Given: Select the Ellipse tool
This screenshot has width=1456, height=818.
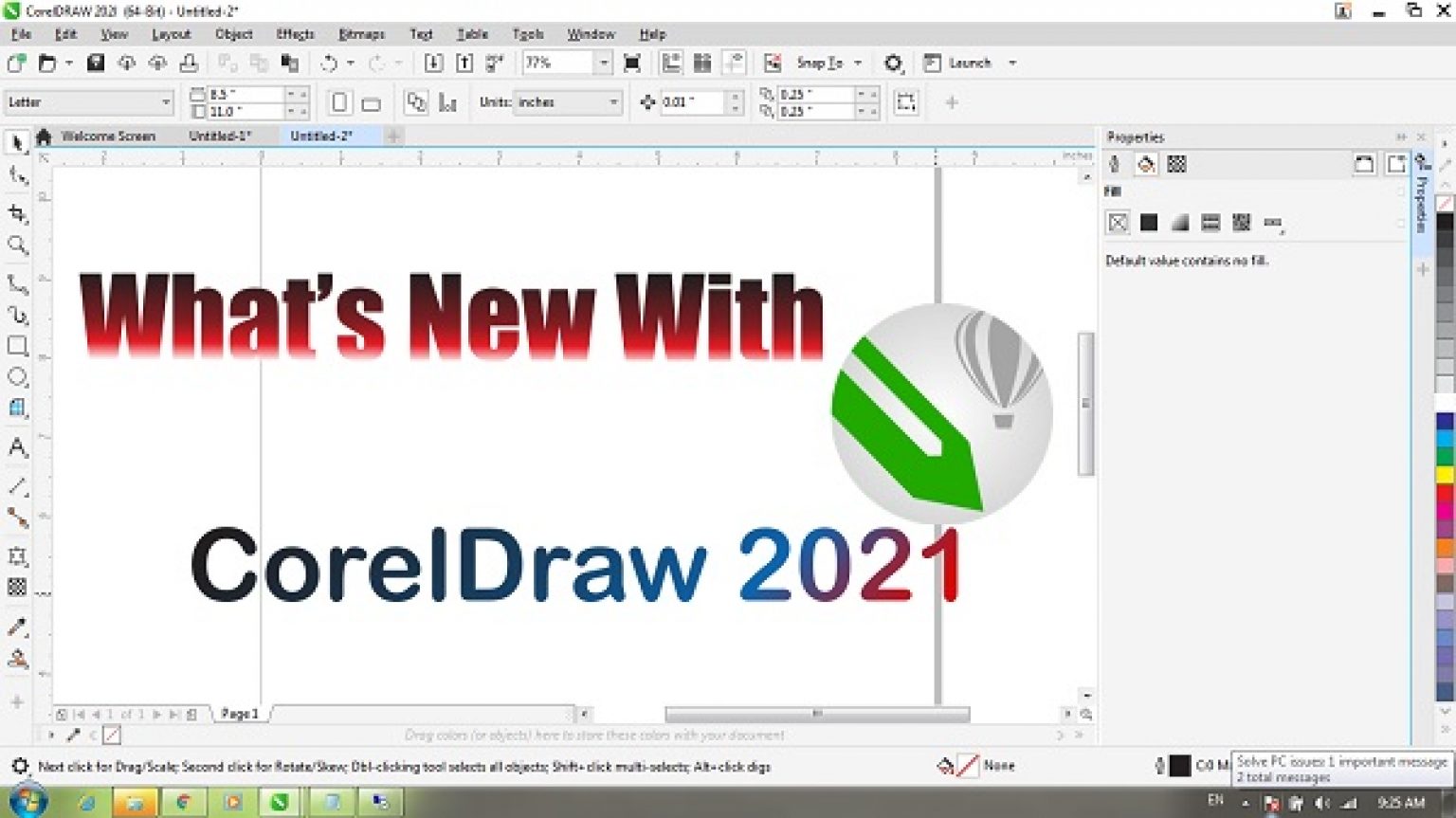Looking at the screenshot, I should pyautogui.click(x=17, y=377).
